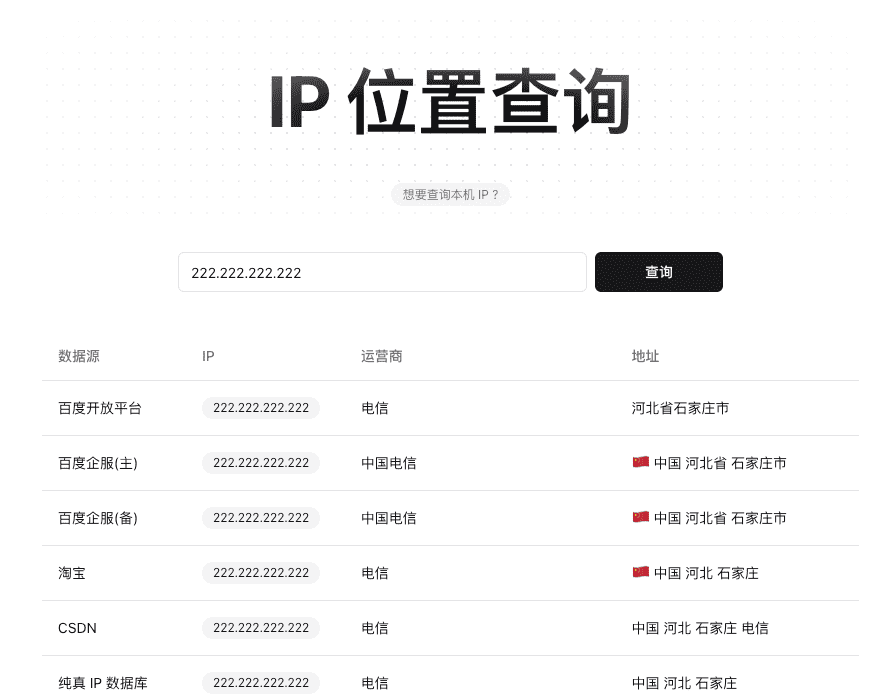Click the IP badge in 淘宝 row
890x700 pixels.
point(261,573)
